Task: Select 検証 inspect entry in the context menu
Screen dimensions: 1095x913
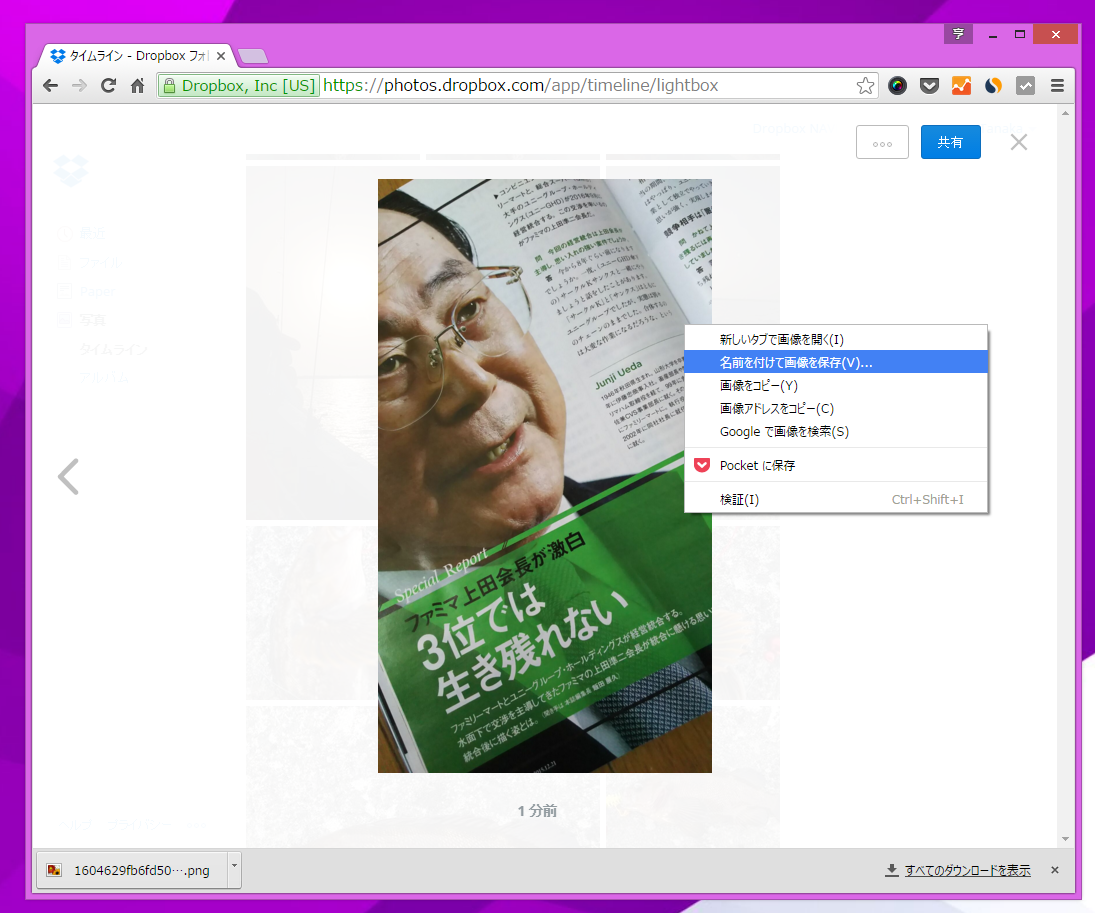Action: [x=836, y=499]
